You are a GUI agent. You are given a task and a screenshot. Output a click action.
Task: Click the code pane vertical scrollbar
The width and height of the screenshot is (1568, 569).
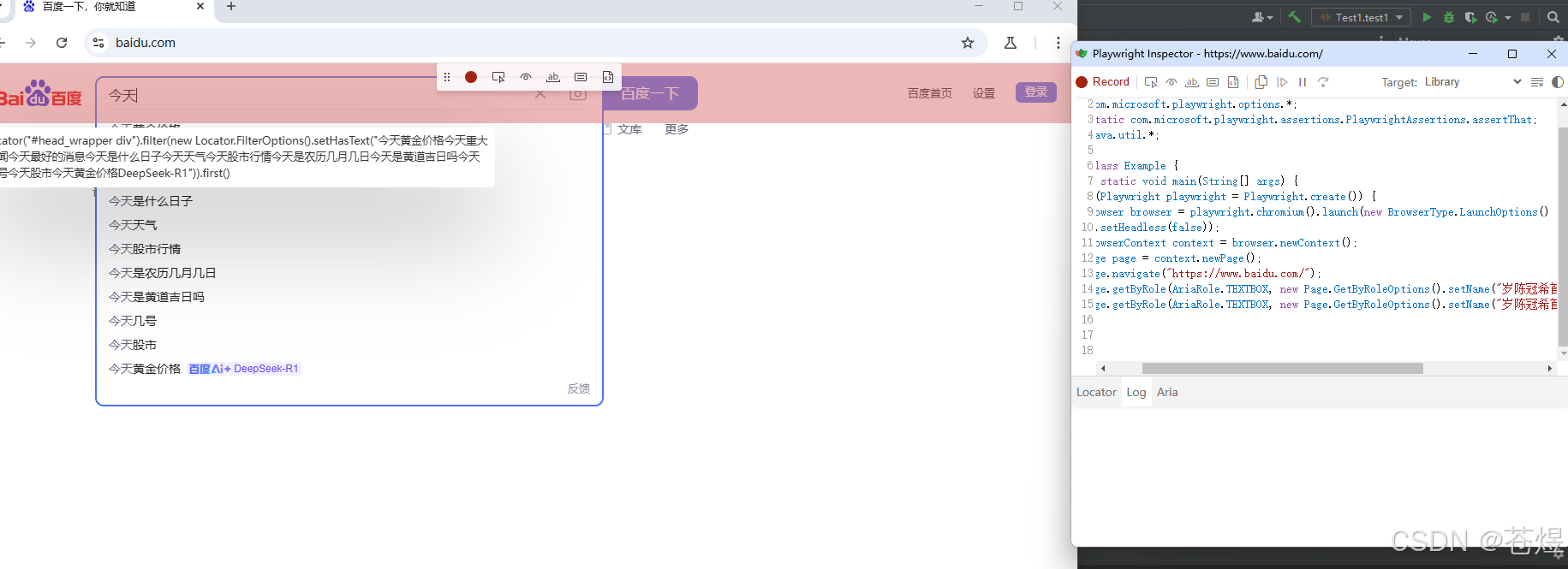click(1563, 235)
